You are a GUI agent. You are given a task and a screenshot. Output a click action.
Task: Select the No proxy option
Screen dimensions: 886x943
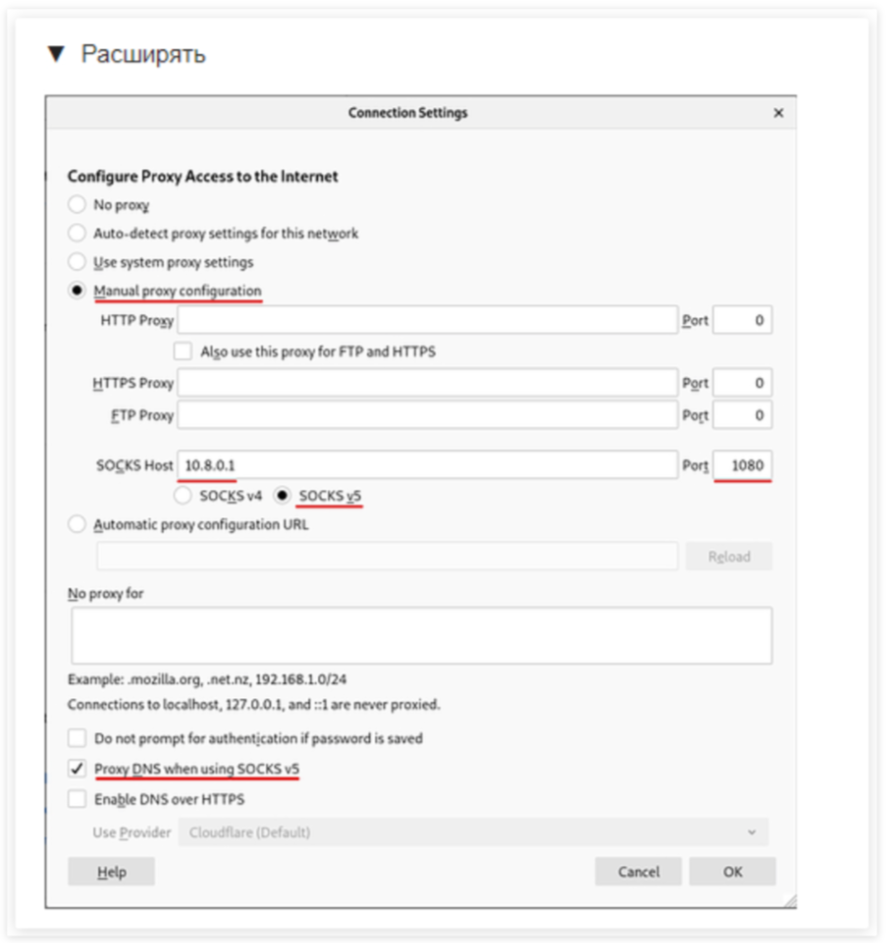click(77, 205)
